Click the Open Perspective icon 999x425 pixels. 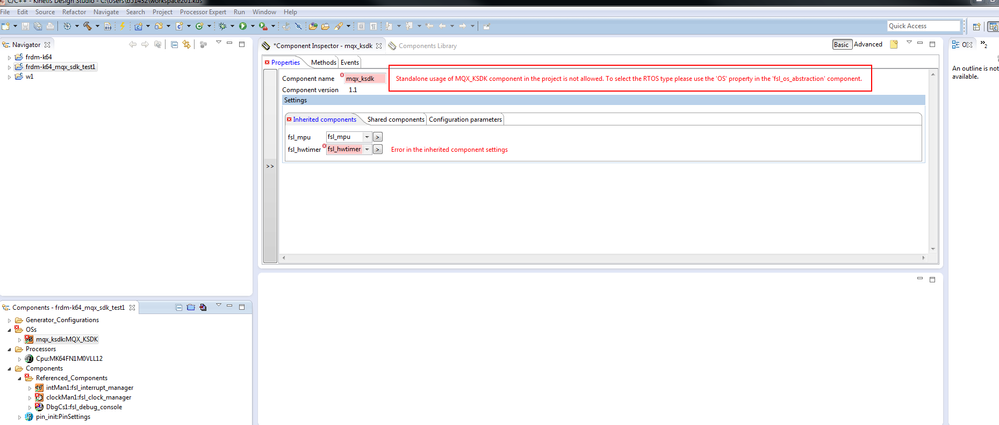point(976,26)
